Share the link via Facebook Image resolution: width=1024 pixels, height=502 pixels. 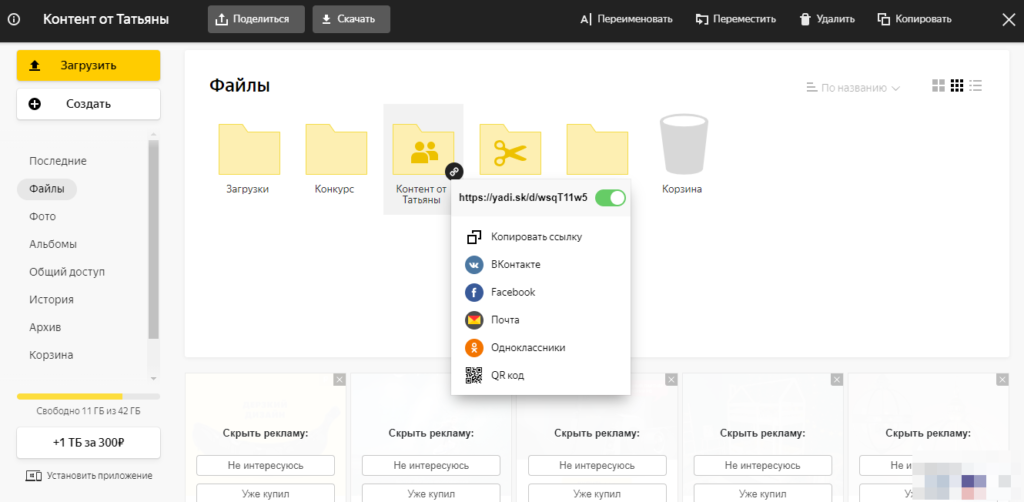point(474,293)
